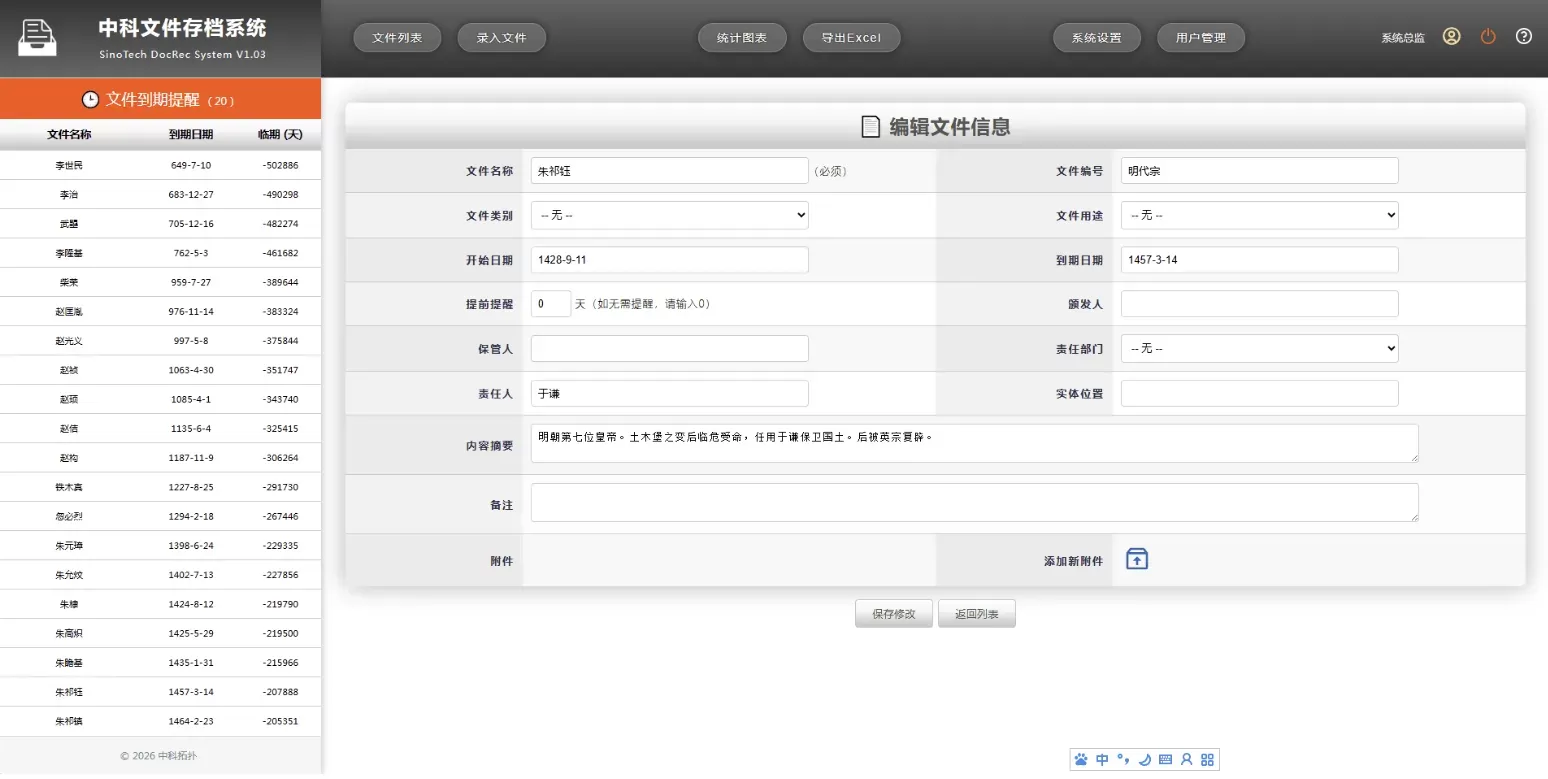The width and height of the screenshot is (1548, 779).
Task: Click the 责任人 field containing 于谦
Action: [x=669, y=393]
